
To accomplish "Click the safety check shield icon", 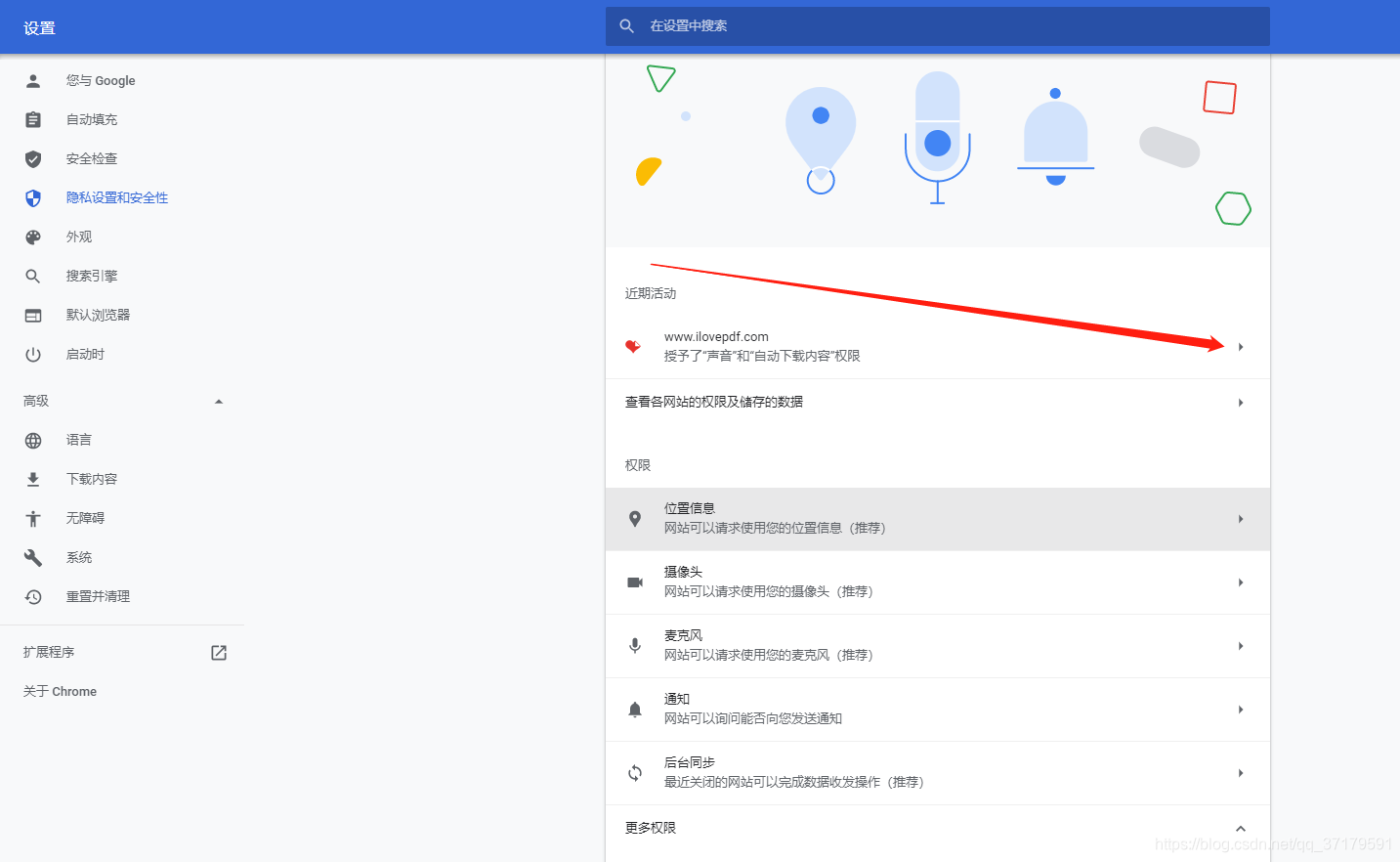I will 32,158.
